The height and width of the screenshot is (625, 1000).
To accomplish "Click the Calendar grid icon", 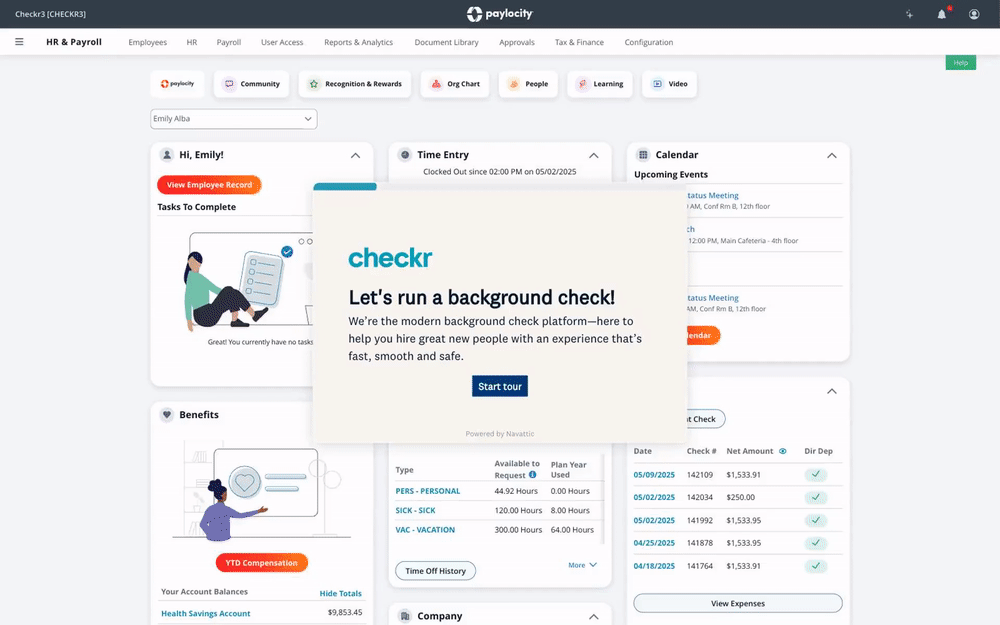I will click(x=643, y=155).
